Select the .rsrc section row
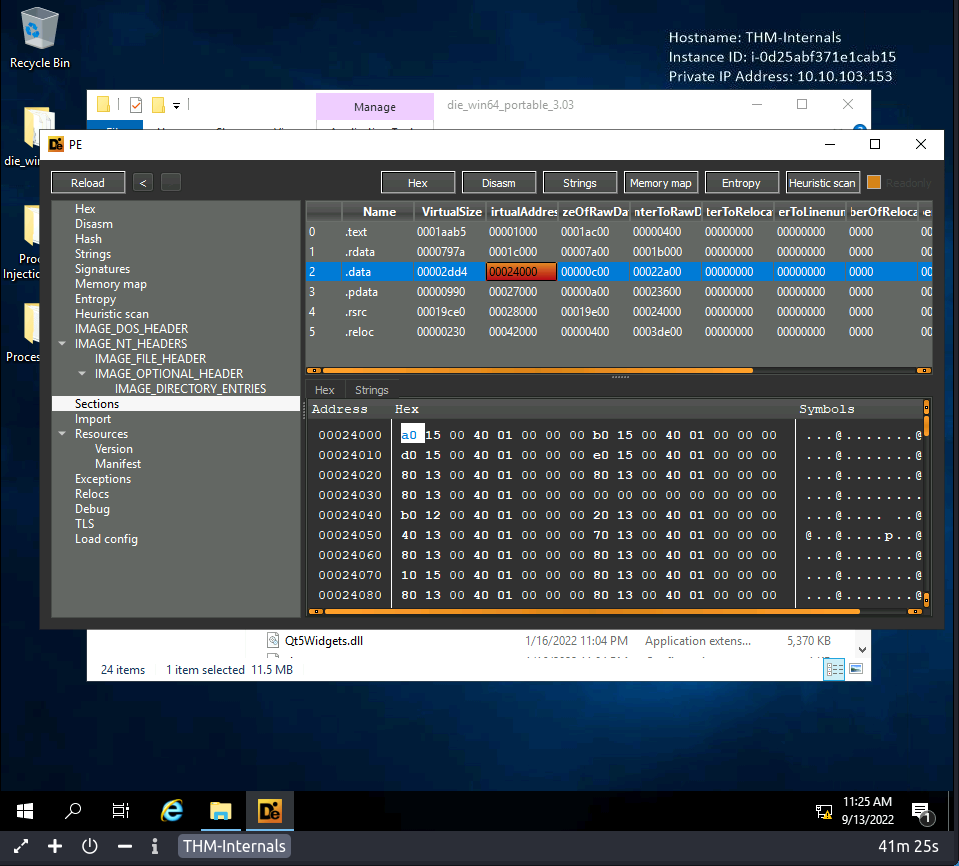The image size is (959, 866). pyautogui.click(x=358, y=311)
